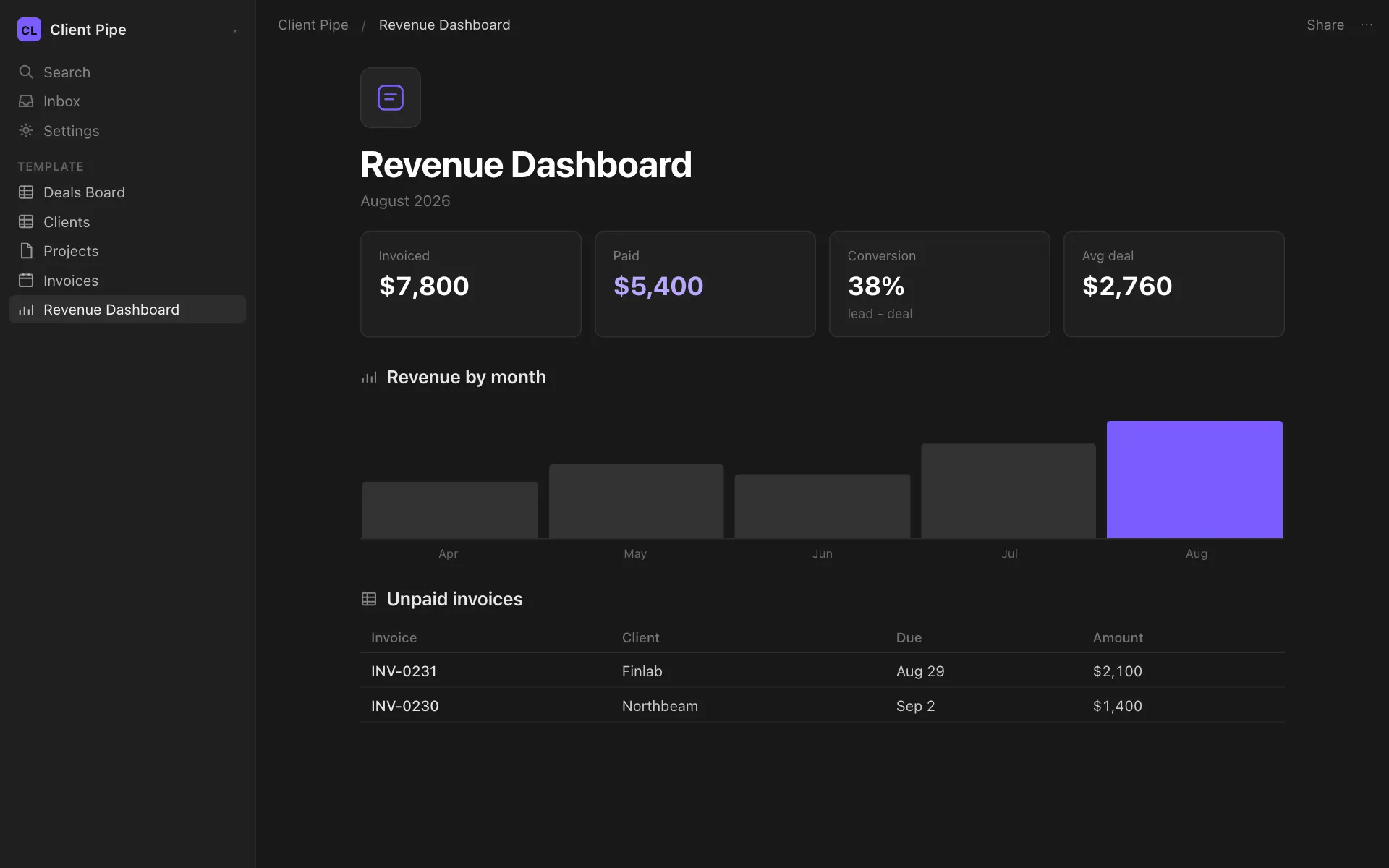Viewport: 1389px width, 868px height.
Task: Go to Client Pipe breadcrumb link
Action: click(313, 25)
